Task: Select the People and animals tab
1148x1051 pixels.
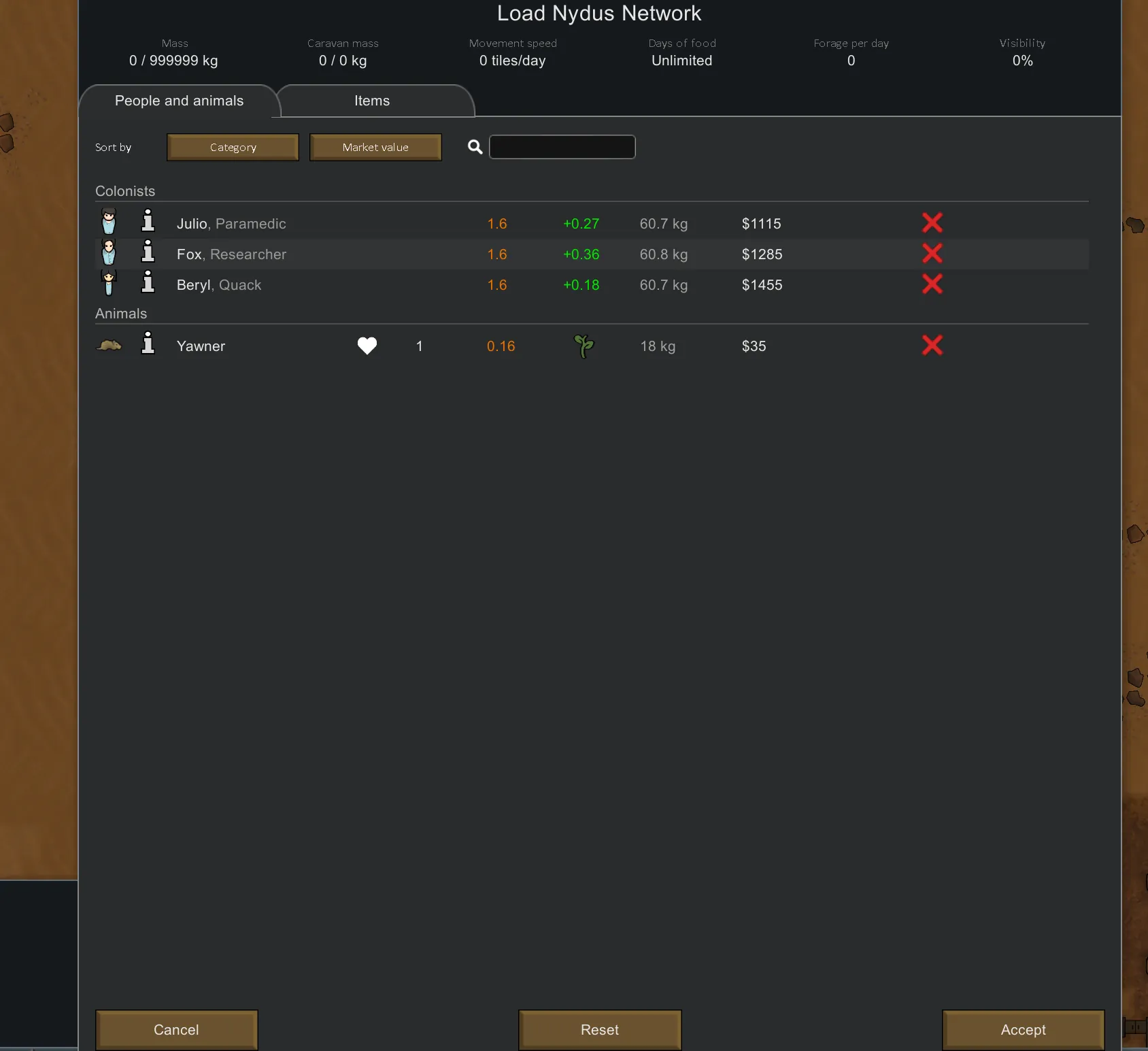Action: pos(179,101)
